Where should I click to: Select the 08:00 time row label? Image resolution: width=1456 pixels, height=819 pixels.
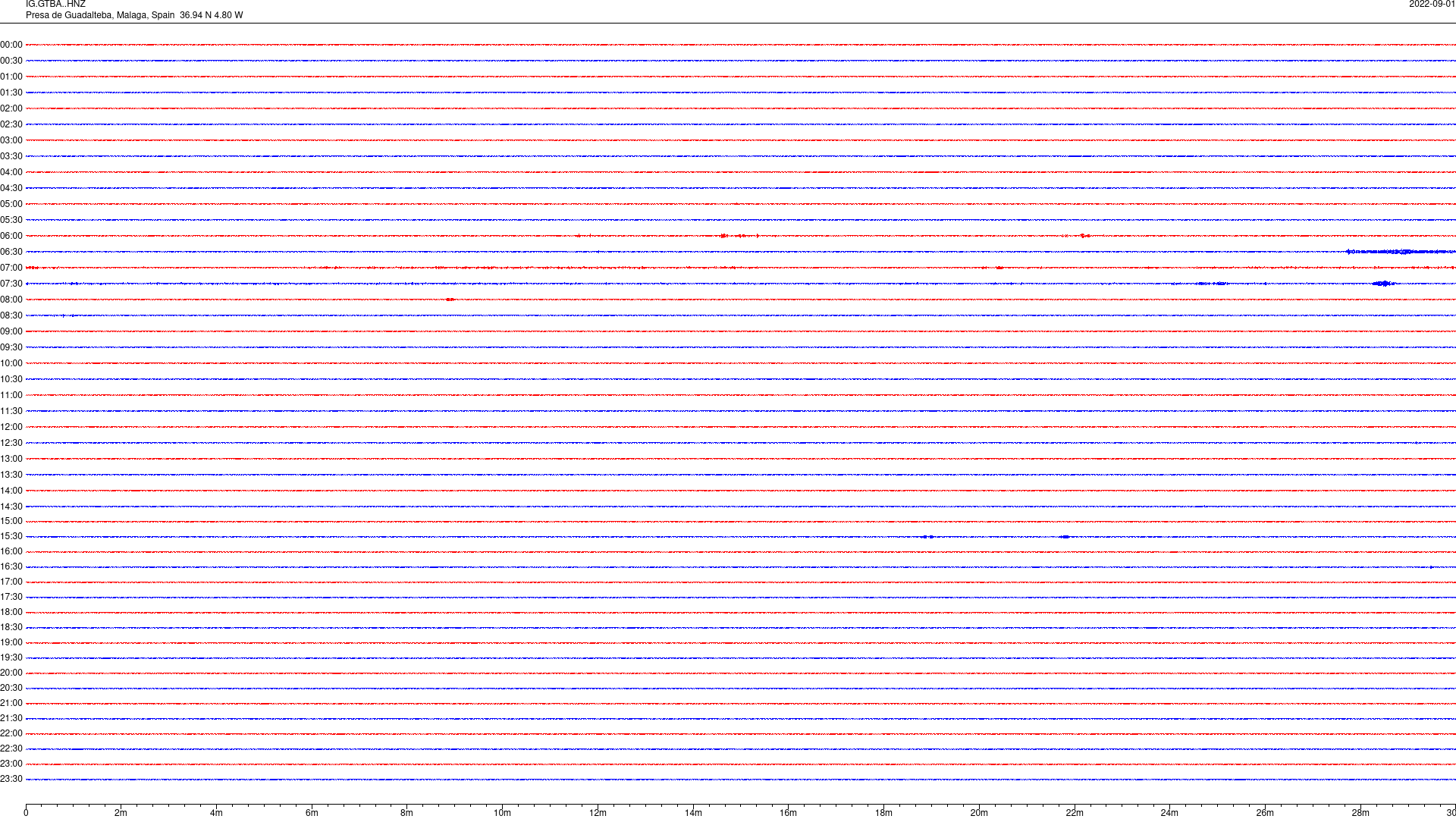point(11,300)
